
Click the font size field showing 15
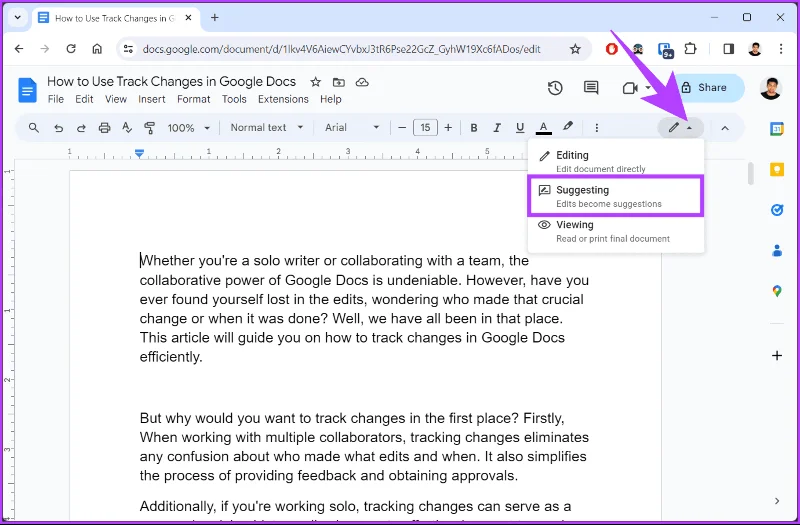click(x=425, y=128)
